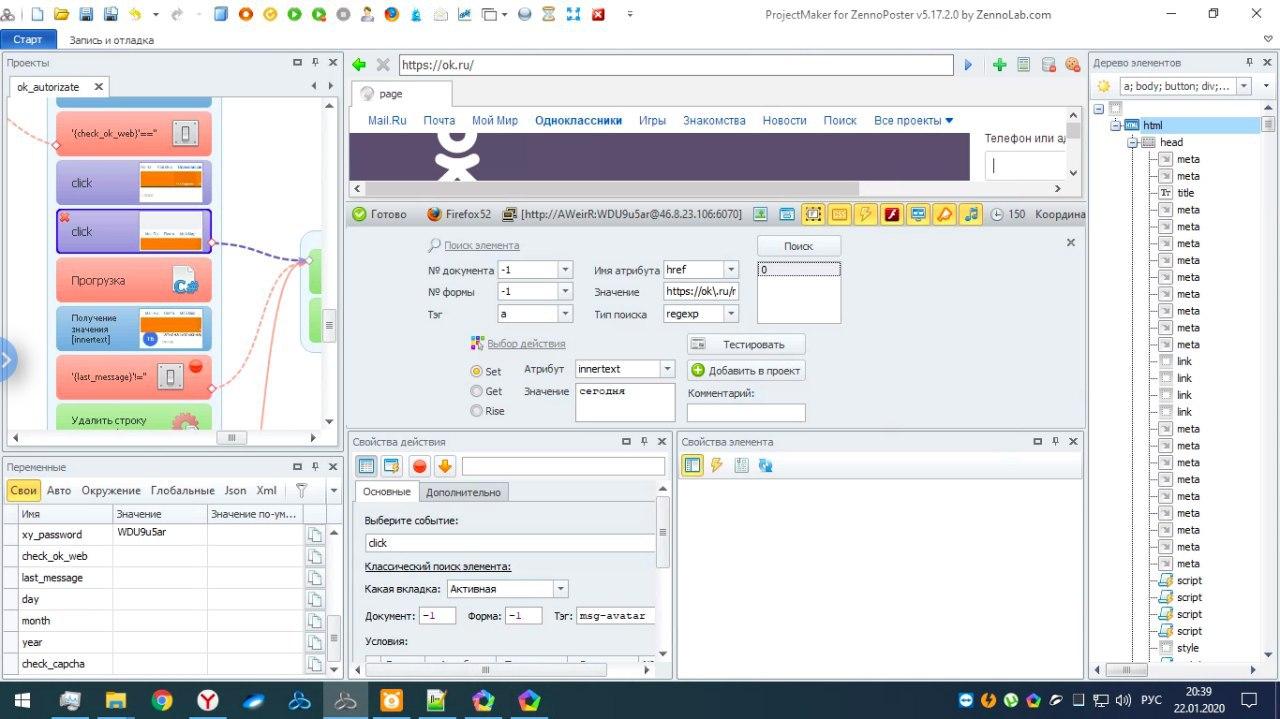Open the Дополнительно tab in action properties
Screen dimensions: 1280x719
[463, 492]
